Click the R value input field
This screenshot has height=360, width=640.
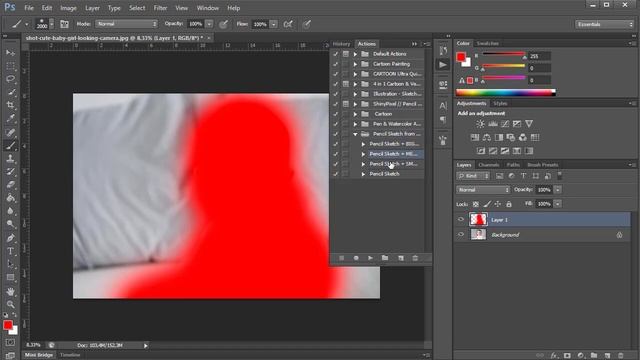pos(540,56)
